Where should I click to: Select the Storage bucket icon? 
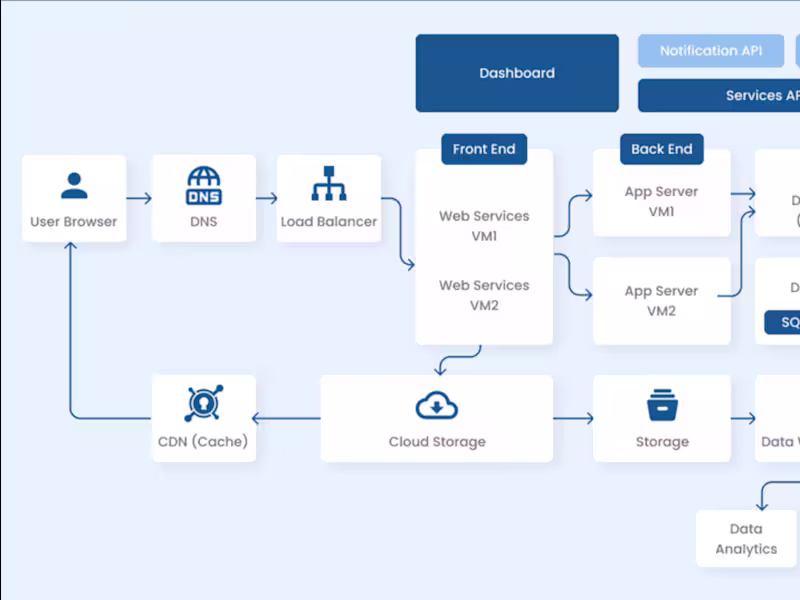point(662,406)
